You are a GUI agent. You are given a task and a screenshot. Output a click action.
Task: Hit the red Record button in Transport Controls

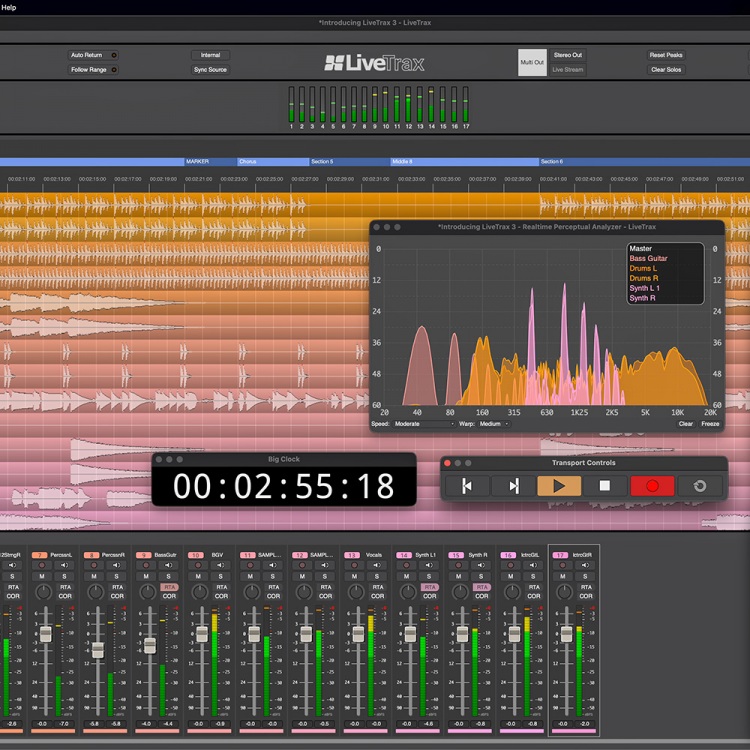(652, 486)
